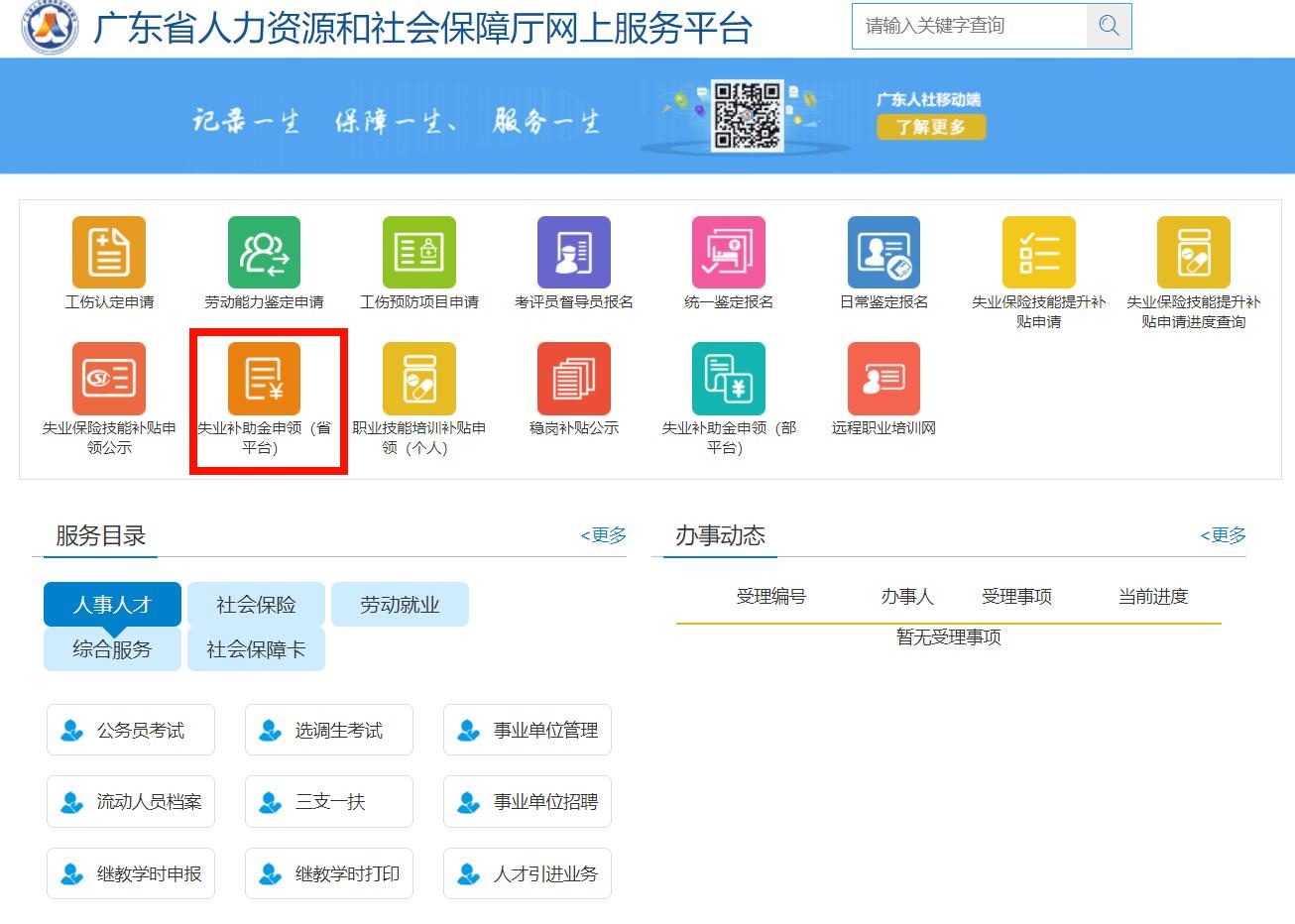
Task: Switch to 社会保障卡 tab
Action: pos(256,649)
